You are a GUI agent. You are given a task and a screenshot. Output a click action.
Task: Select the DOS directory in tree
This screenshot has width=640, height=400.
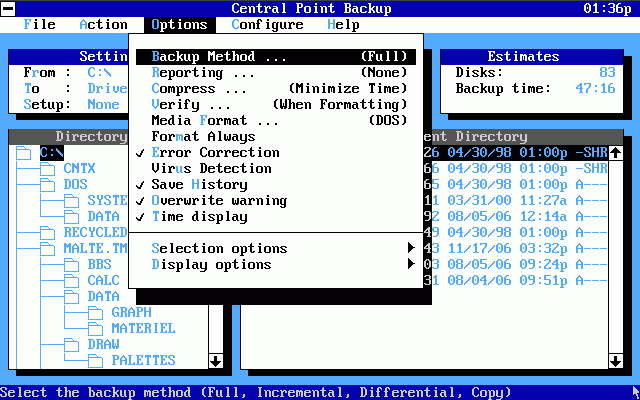[76, 184]
